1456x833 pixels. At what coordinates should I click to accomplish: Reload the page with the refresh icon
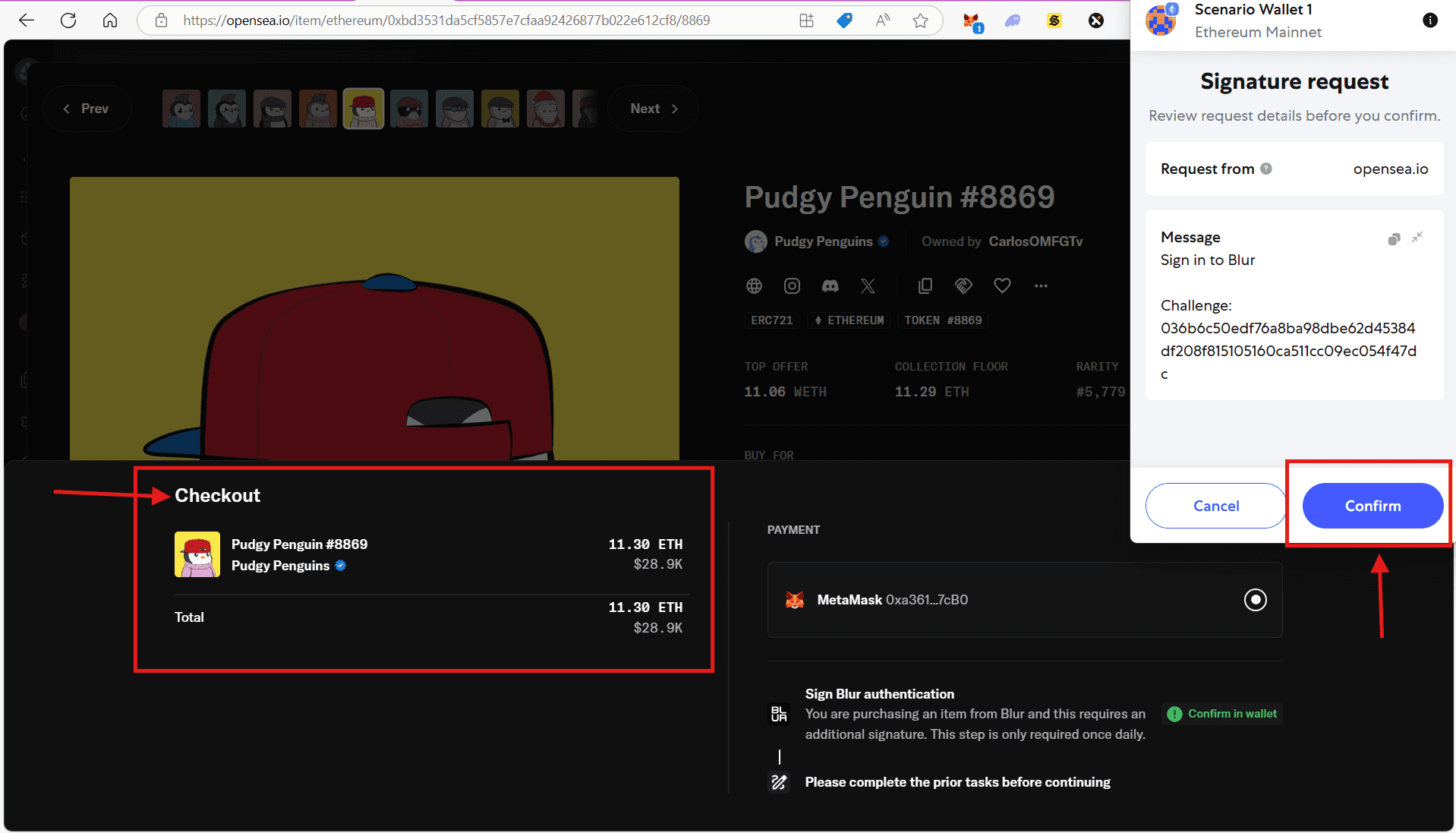(68, 21)
